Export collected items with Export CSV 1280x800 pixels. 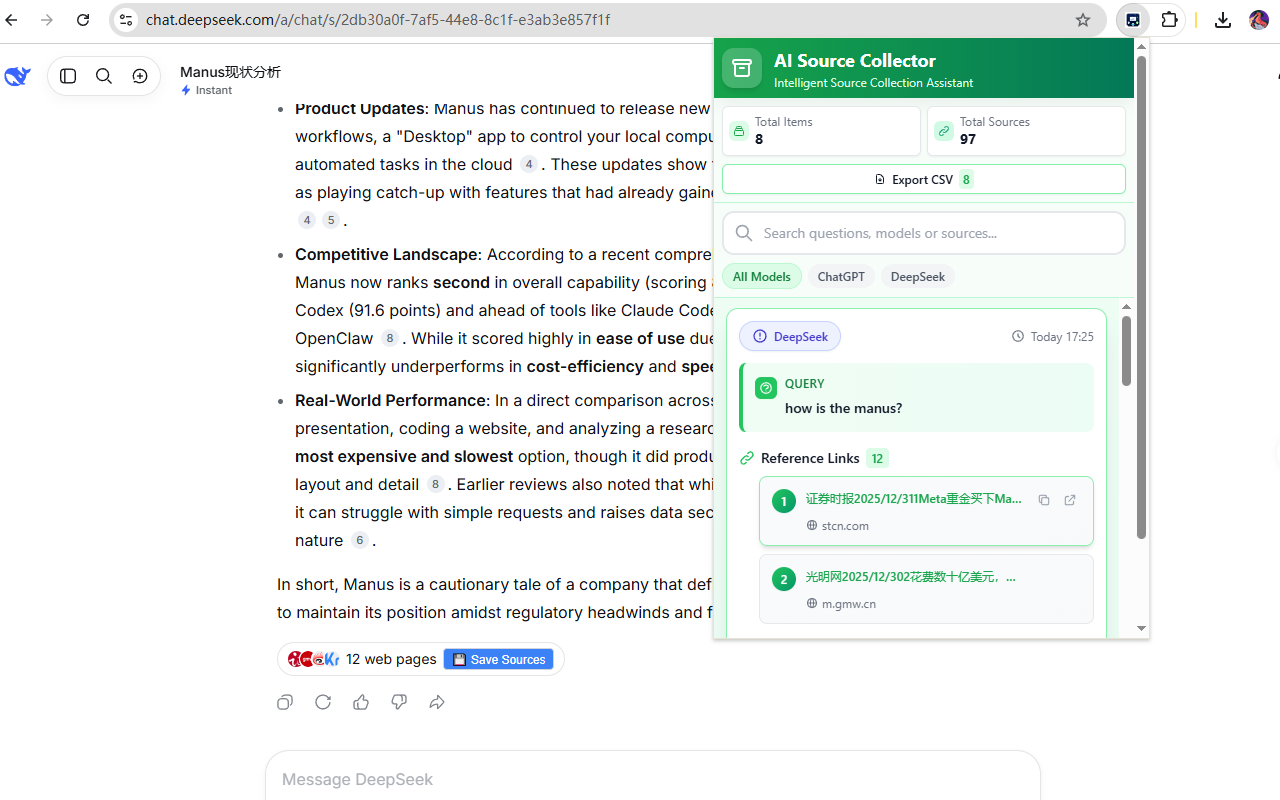pos(924,180)
